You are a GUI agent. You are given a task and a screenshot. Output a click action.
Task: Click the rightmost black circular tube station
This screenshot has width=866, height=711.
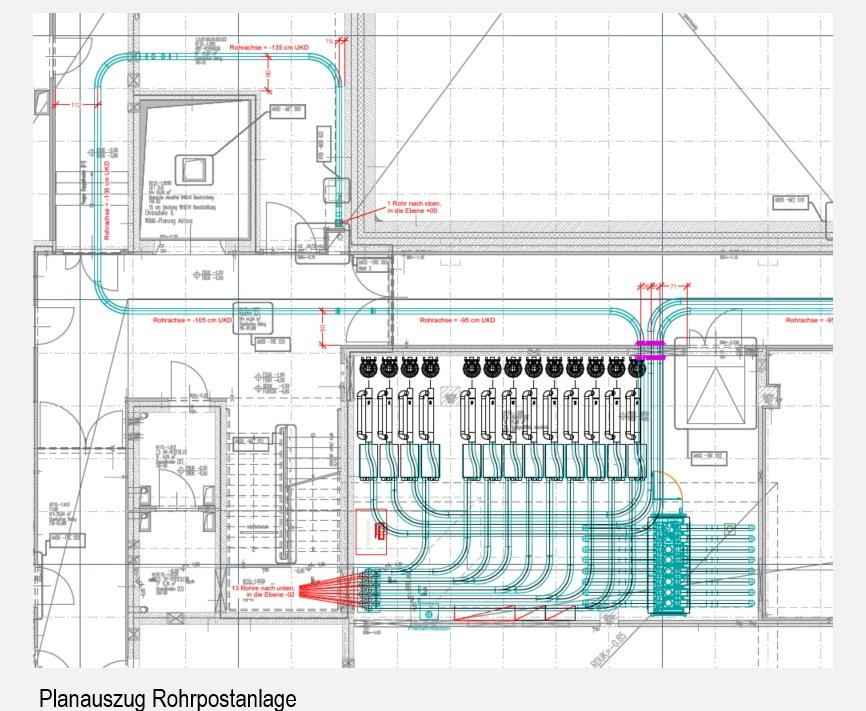[x=635, y=367]
